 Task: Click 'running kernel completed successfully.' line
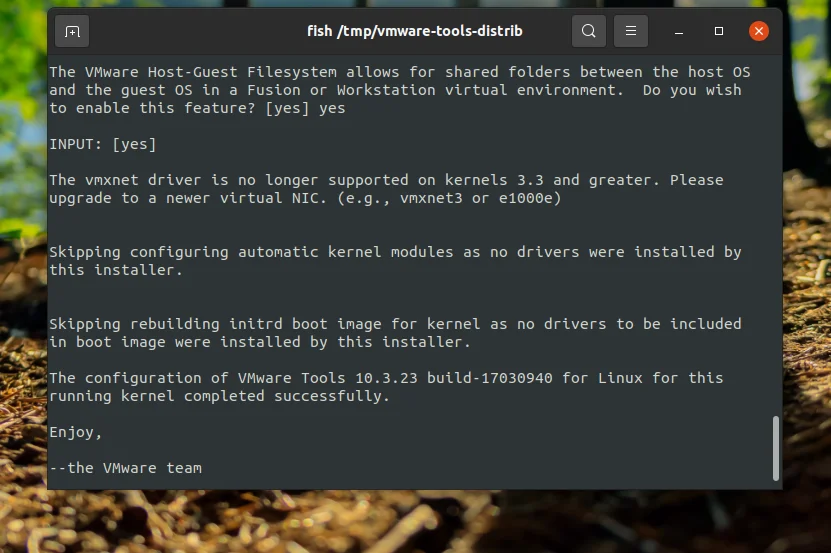[x=219, y=397]
